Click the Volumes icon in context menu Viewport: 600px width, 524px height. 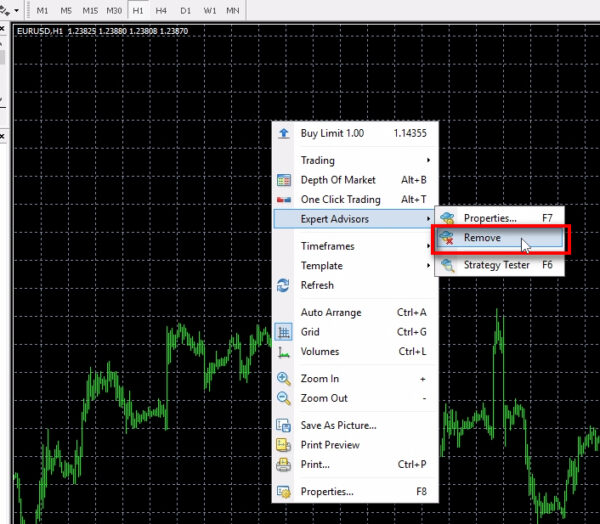point(284,352)
